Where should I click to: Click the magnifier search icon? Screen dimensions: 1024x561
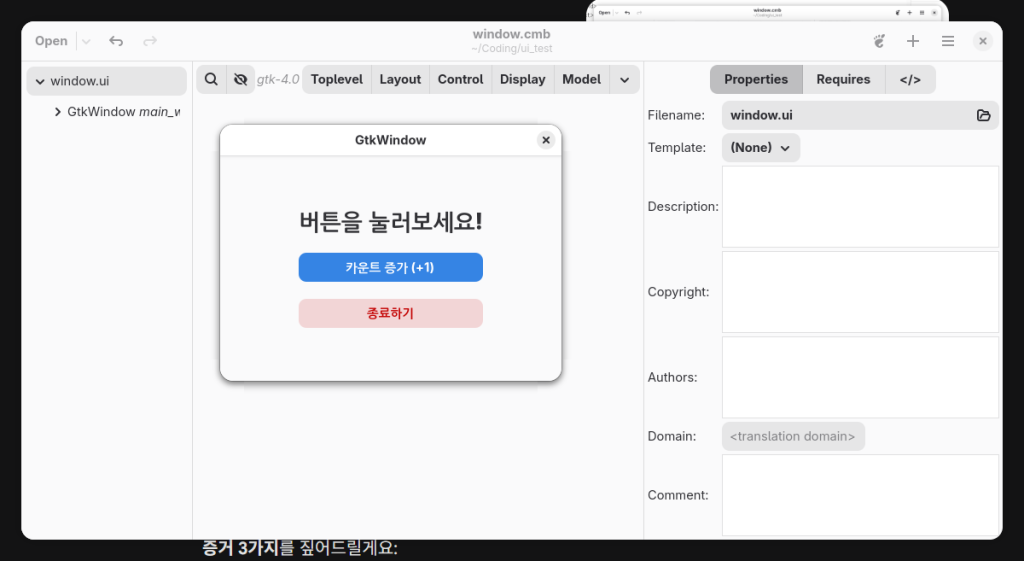tap(211, 79)
